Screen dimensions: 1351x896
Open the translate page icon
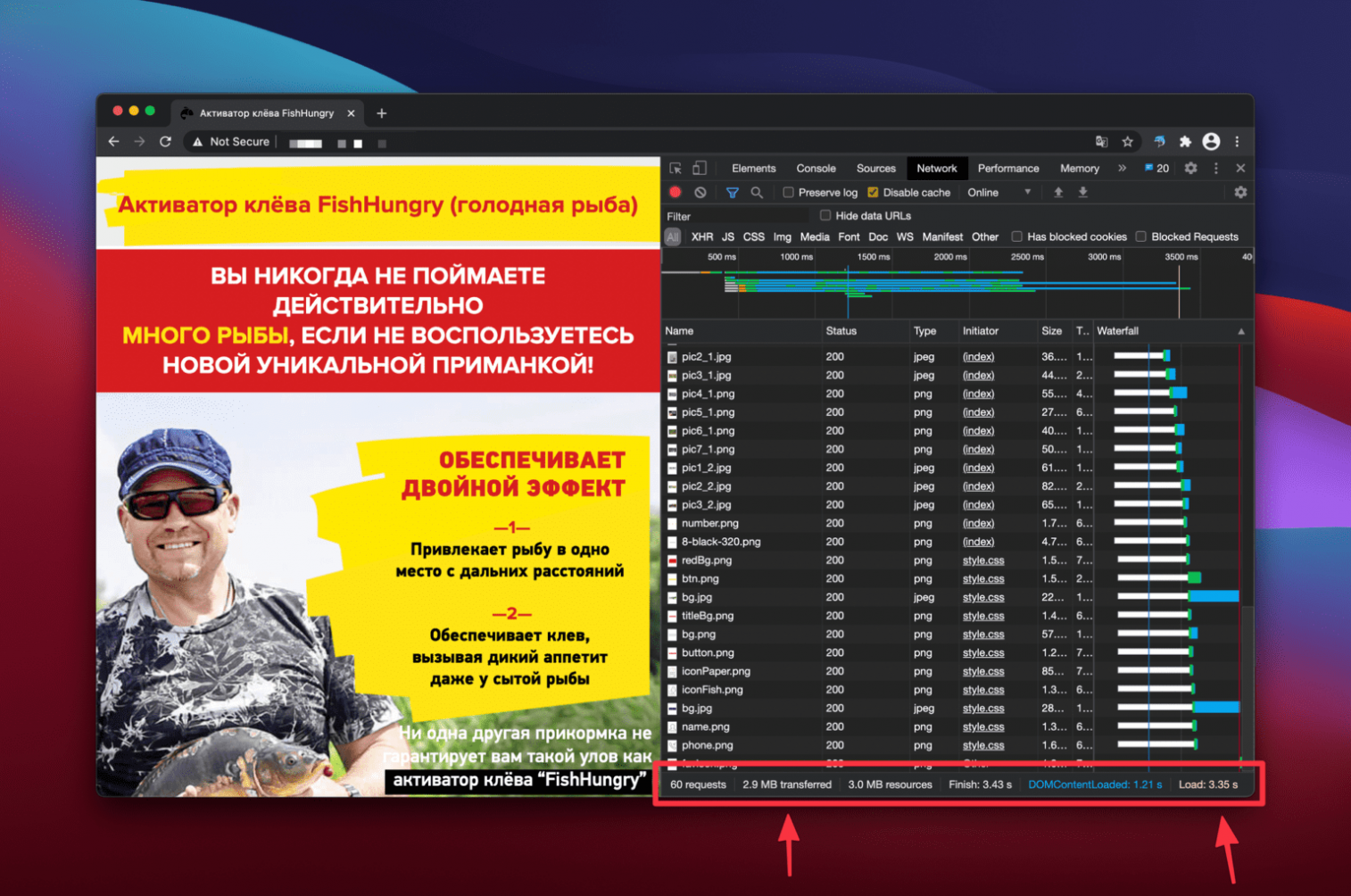[x=1102, y=141]
